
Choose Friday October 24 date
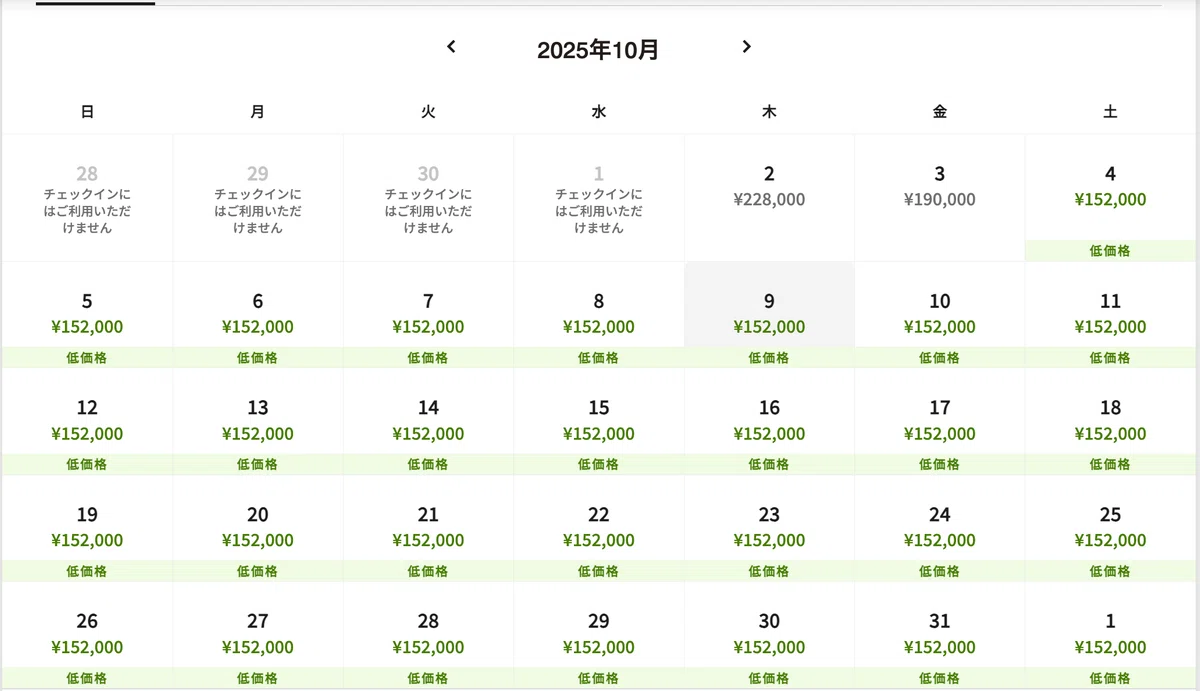(940, 529)
